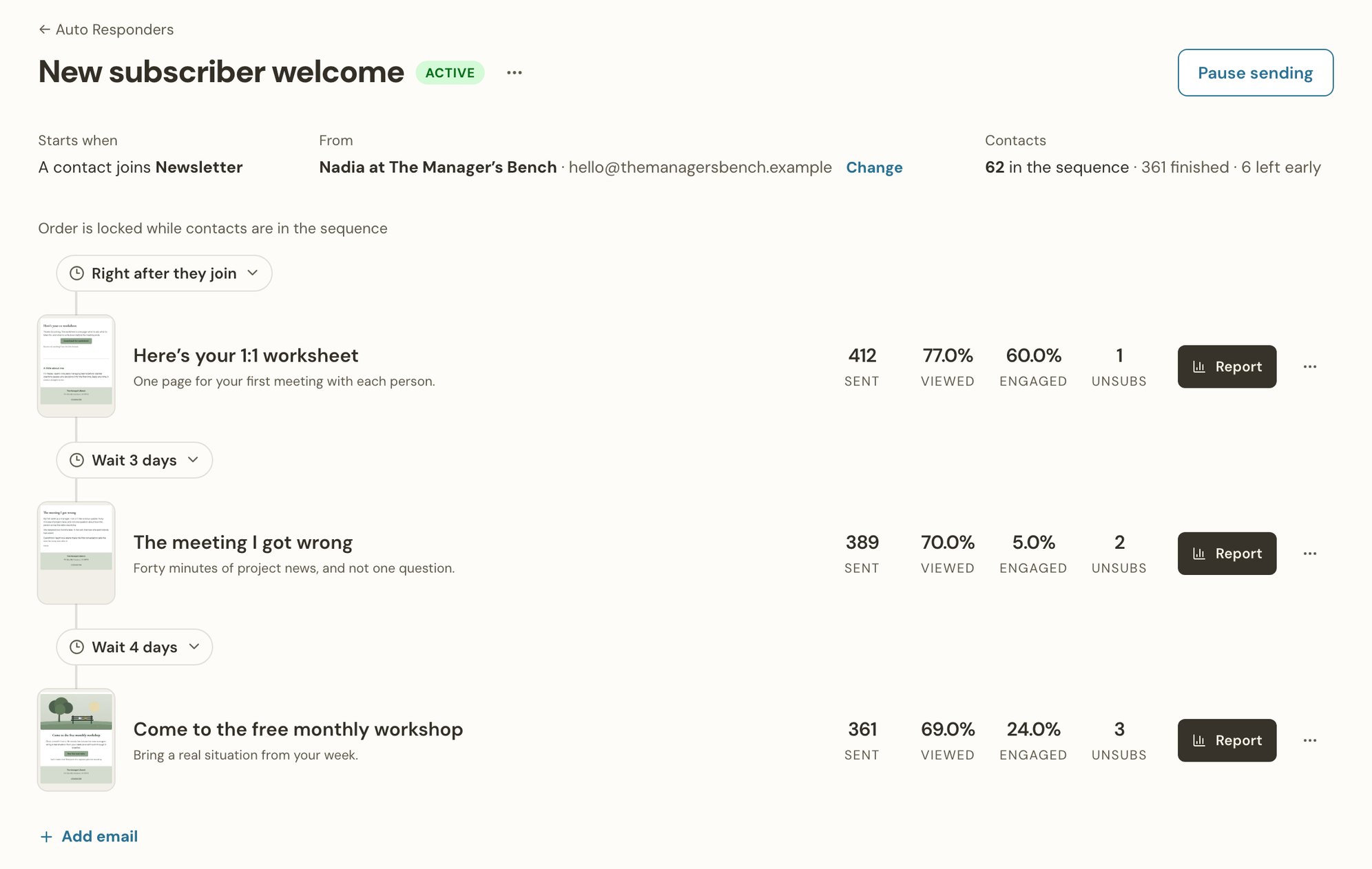Click the 389 sent count
This screenshot has height=869, width=1372.
(x=862, y=543)
